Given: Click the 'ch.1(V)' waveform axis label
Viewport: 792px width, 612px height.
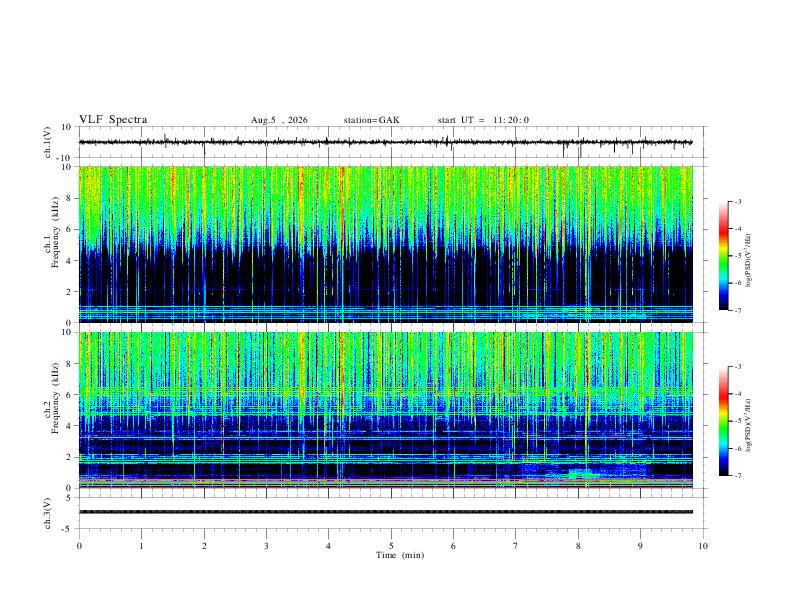Looking at the screenshot, I should [48, 142].
